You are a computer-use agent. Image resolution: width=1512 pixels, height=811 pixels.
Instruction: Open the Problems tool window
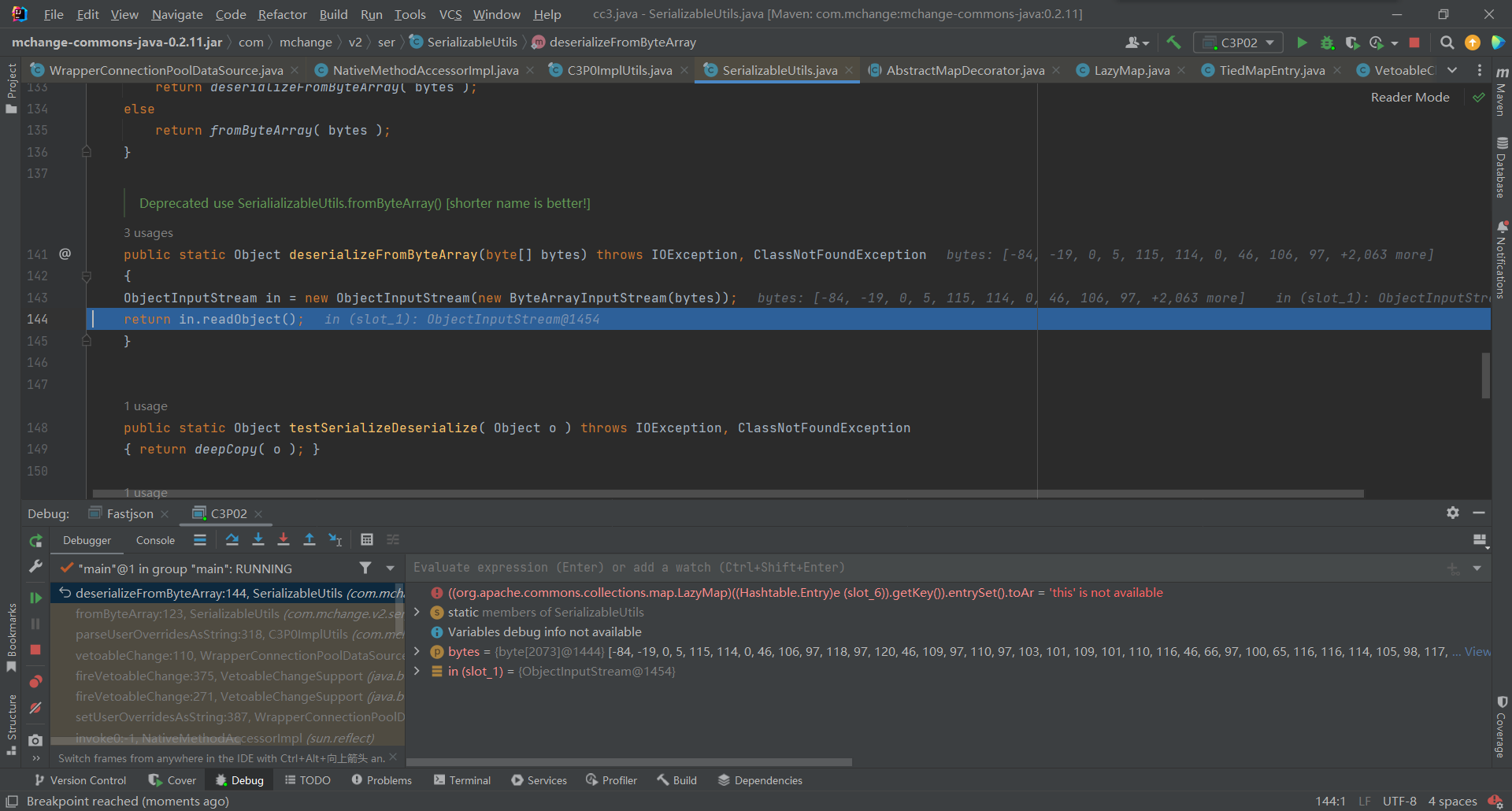click(x=381, y=780)
